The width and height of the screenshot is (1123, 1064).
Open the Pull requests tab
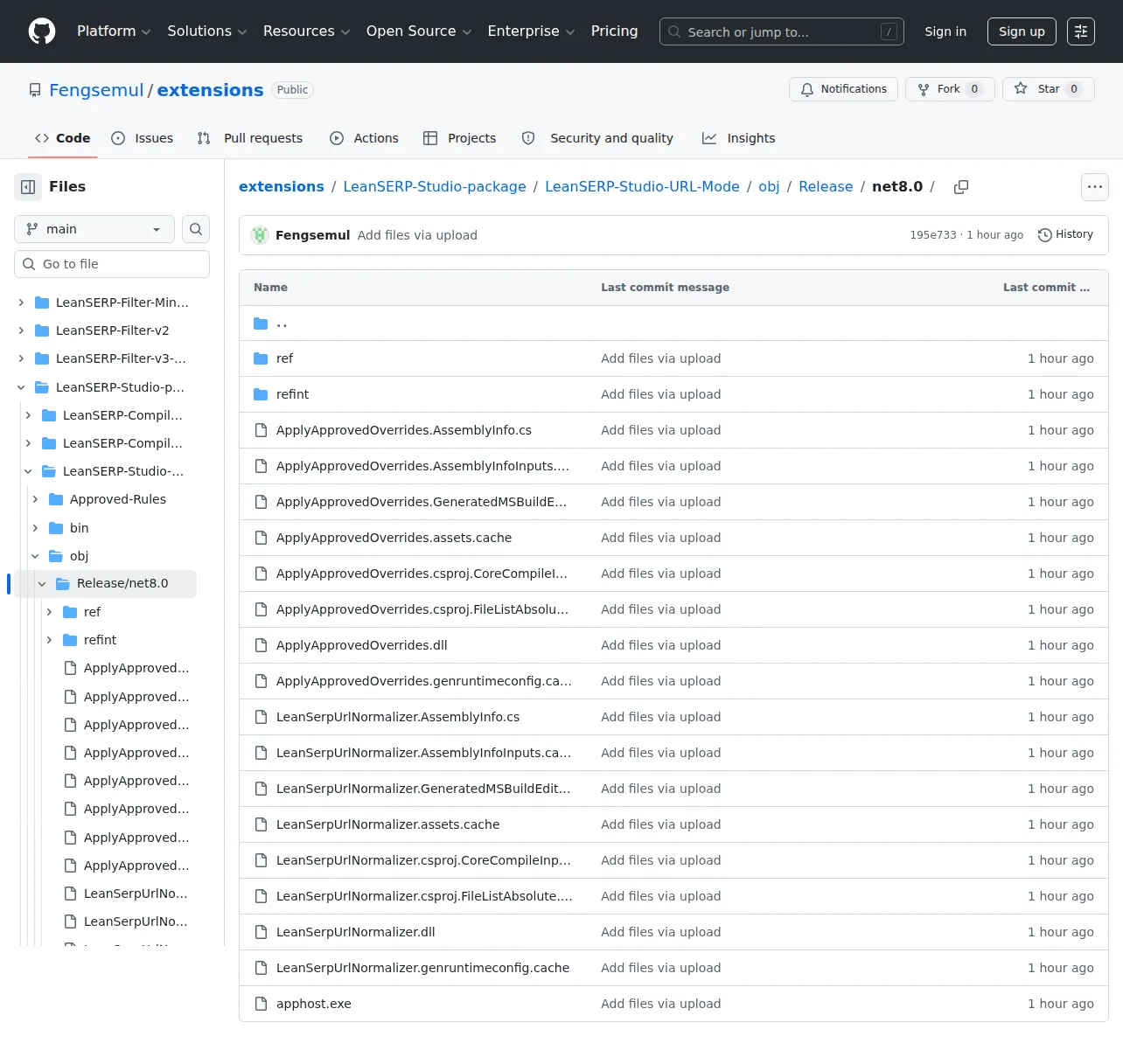click(250, 138)
